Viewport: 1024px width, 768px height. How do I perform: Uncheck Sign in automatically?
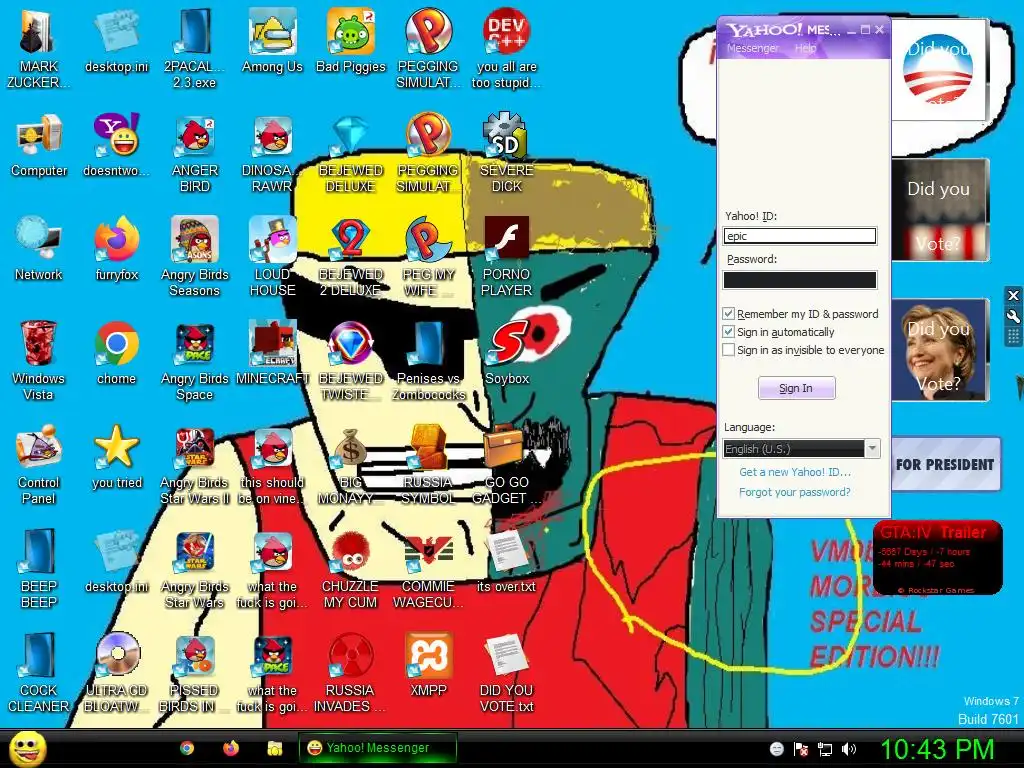pyautogui.click(x=729, y=332)
